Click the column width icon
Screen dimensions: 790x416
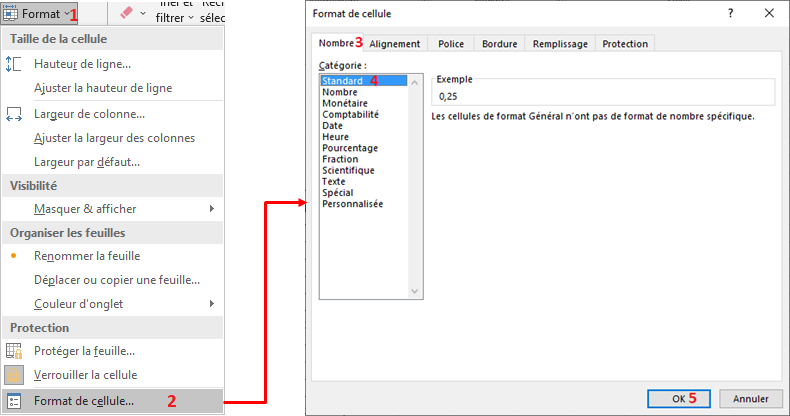(x=14, y=114)
